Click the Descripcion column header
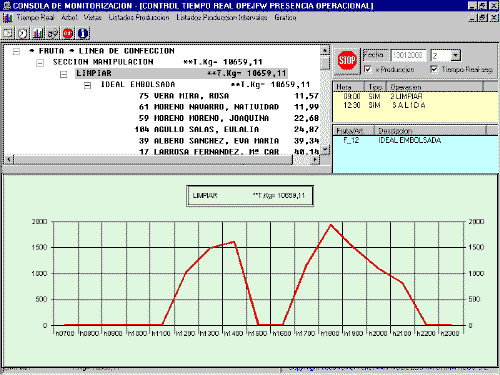 click(430, 130)
